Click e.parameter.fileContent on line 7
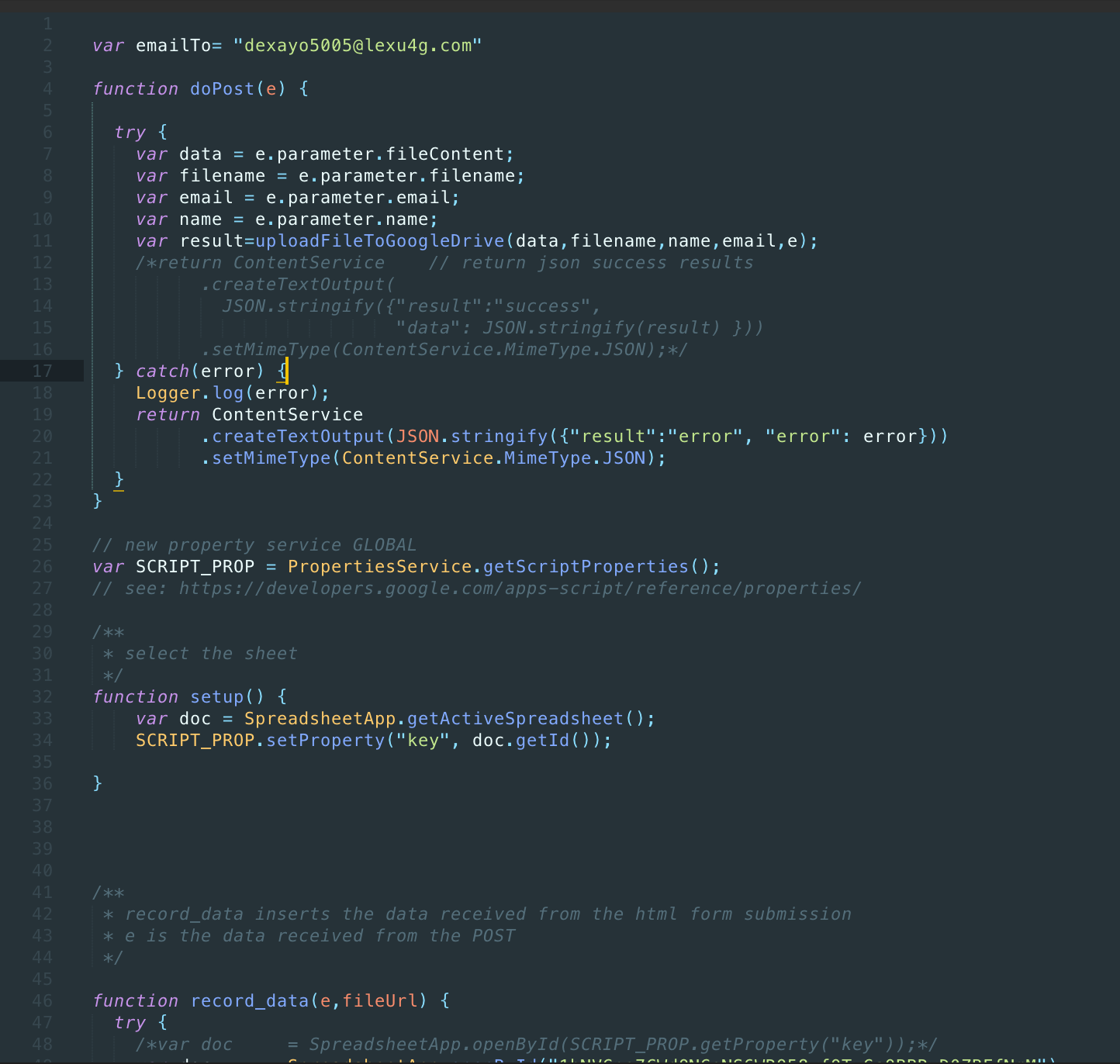The width and height of the screenshot is (1120, 1064). [x=379, y=154]
